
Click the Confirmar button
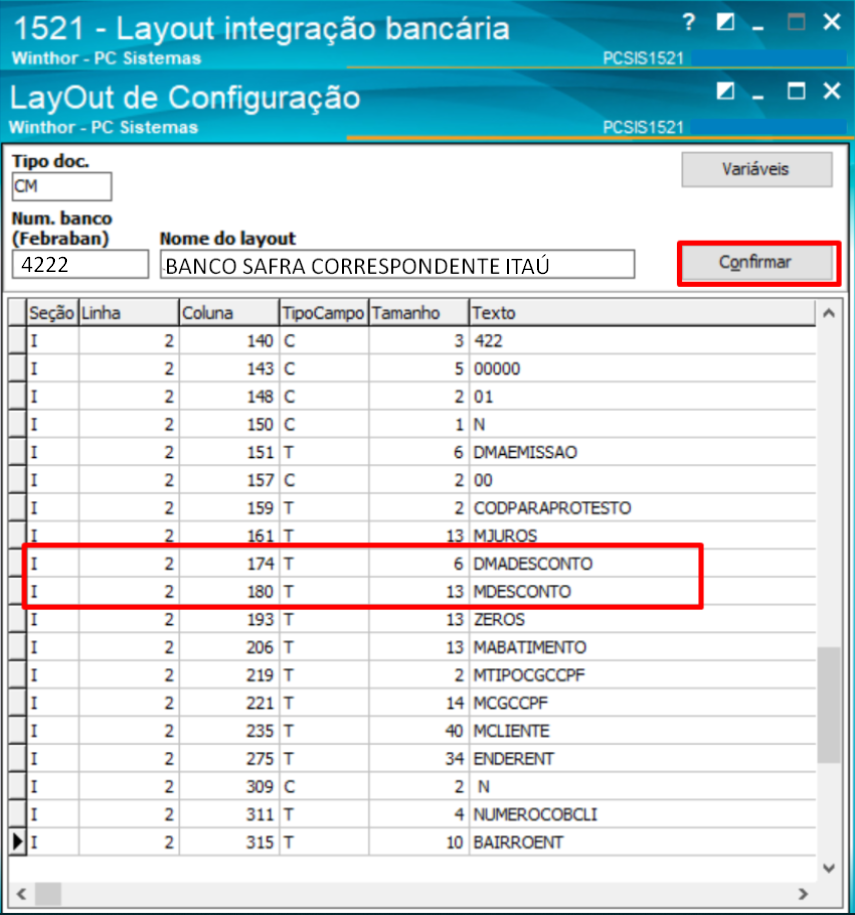[x=756, y=263]
